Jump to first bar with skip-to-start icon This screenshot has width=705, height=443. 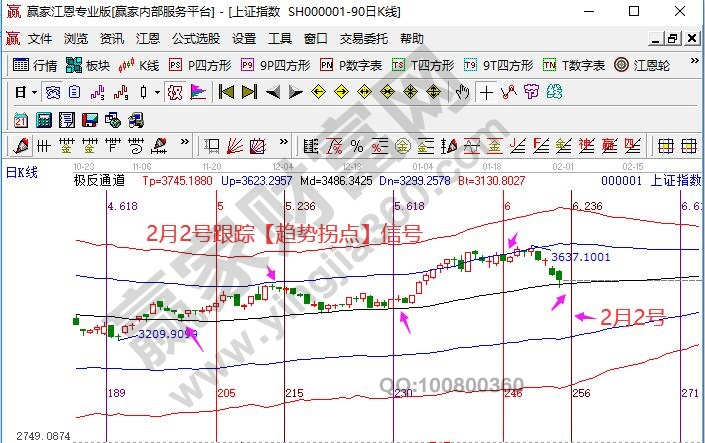coord(226,92)
